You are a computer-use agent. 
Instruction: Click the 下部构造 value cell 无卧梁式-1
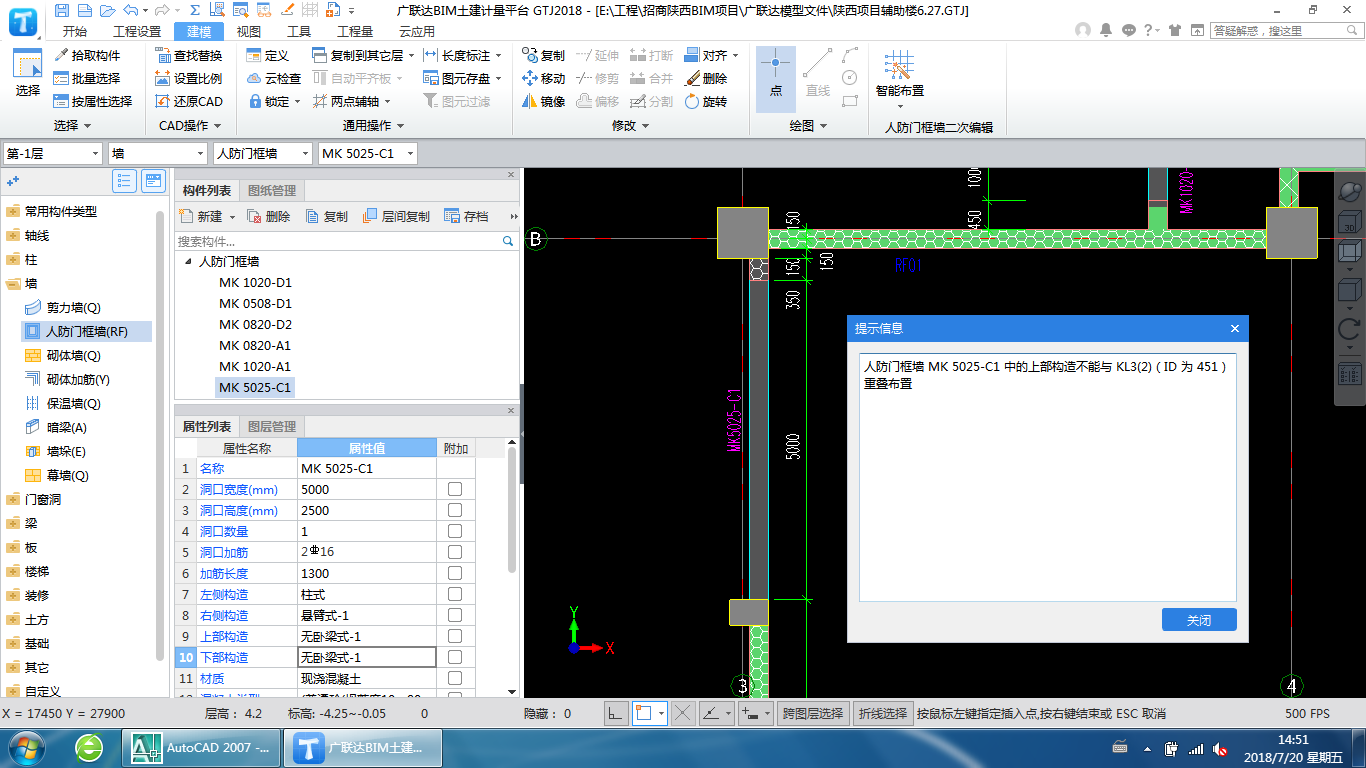pyautogui.click(x=367, y=657)
